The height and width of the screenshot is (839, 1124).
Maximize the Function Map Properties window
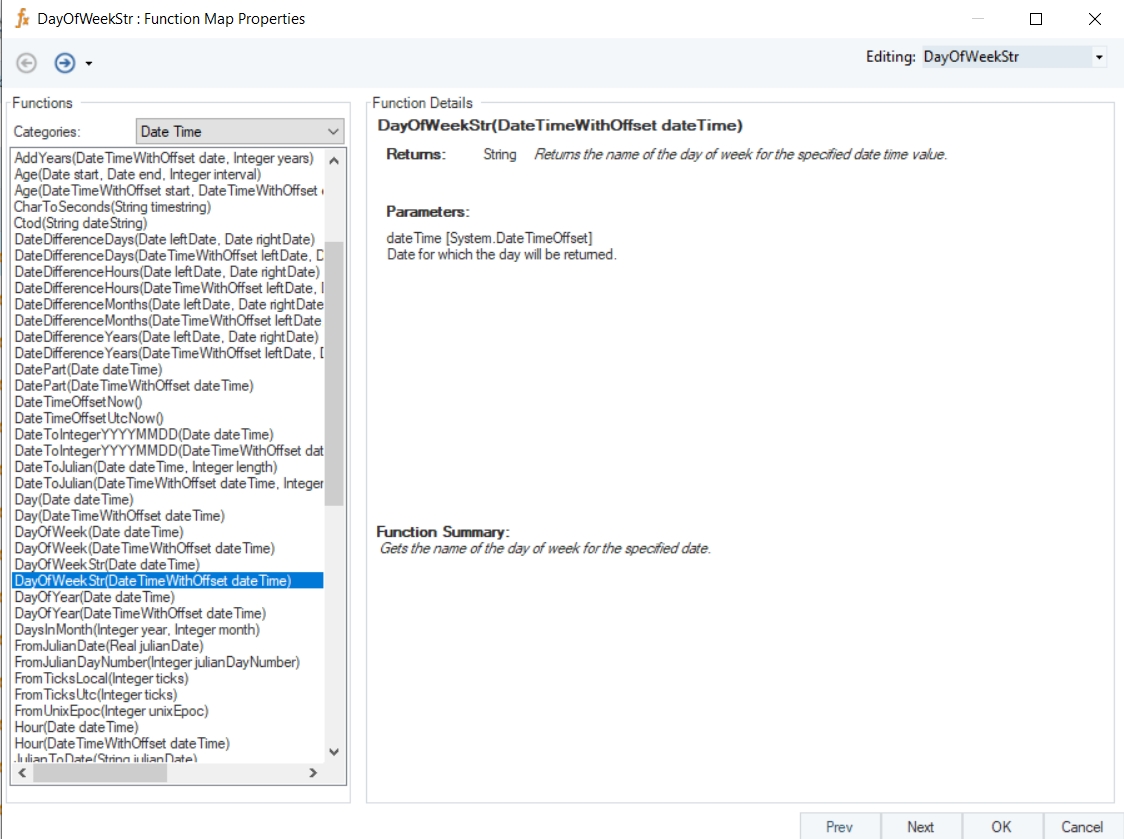1036,19
